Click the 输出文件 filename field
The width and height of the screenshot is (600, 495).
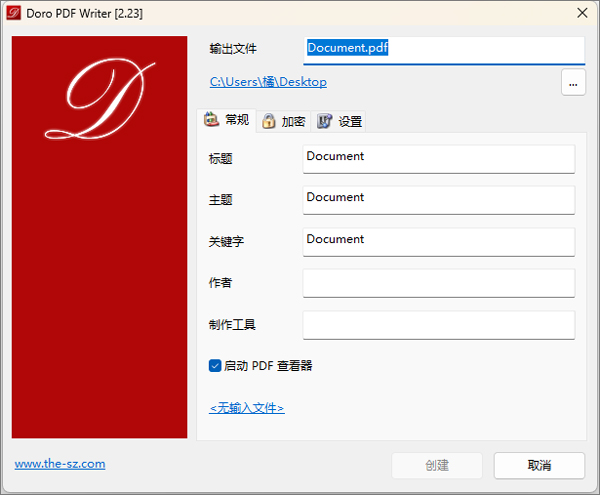444,50
